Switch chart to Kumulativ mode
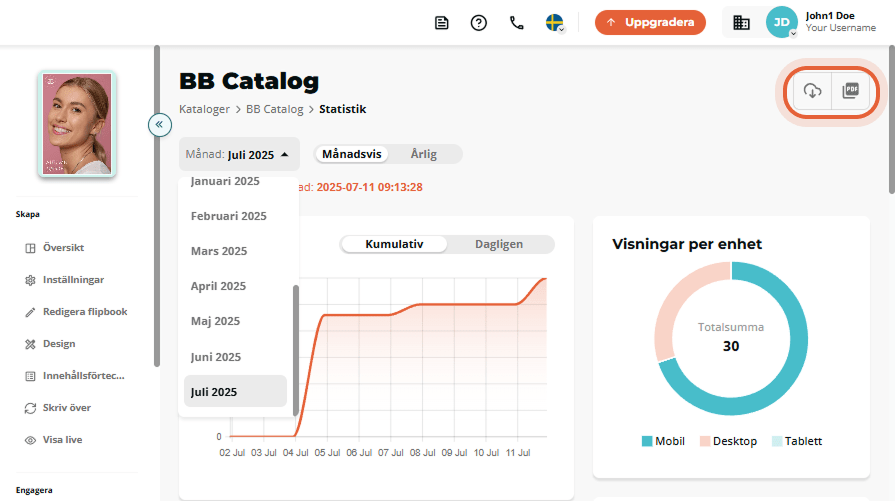 394,244
